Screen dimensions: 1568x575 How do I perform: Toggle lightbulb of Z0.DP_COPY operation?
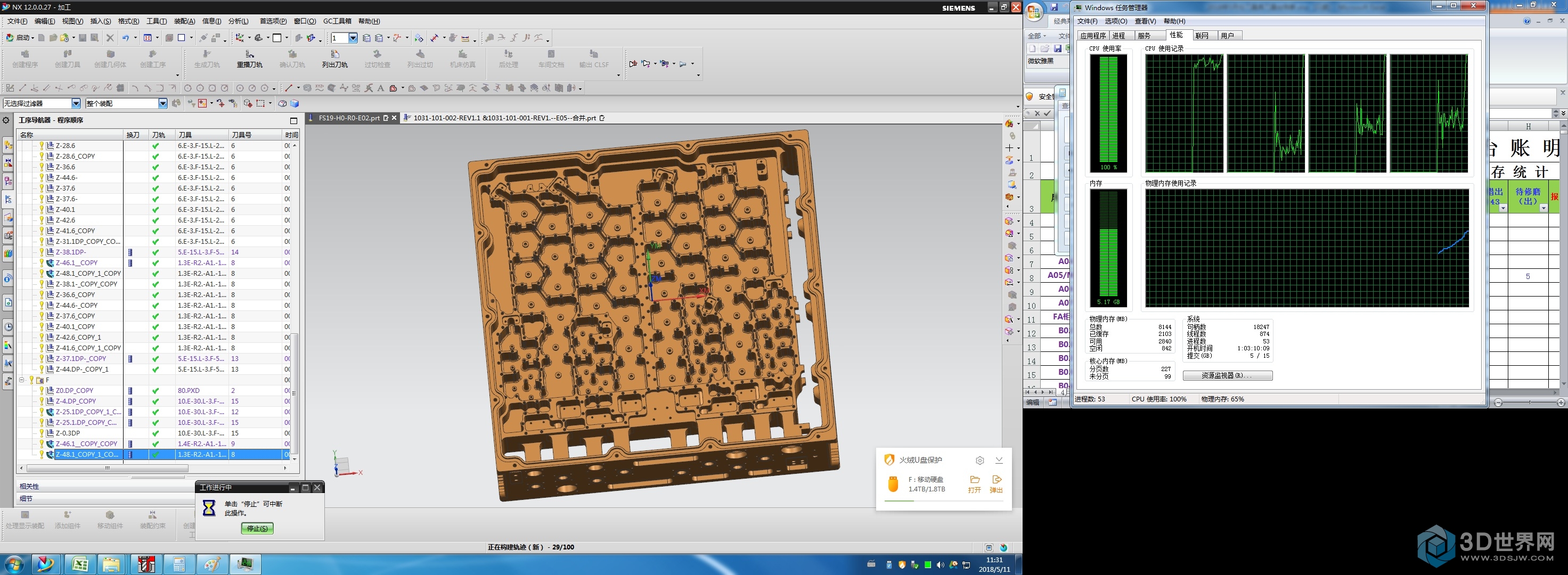click(x=42, y=391)
